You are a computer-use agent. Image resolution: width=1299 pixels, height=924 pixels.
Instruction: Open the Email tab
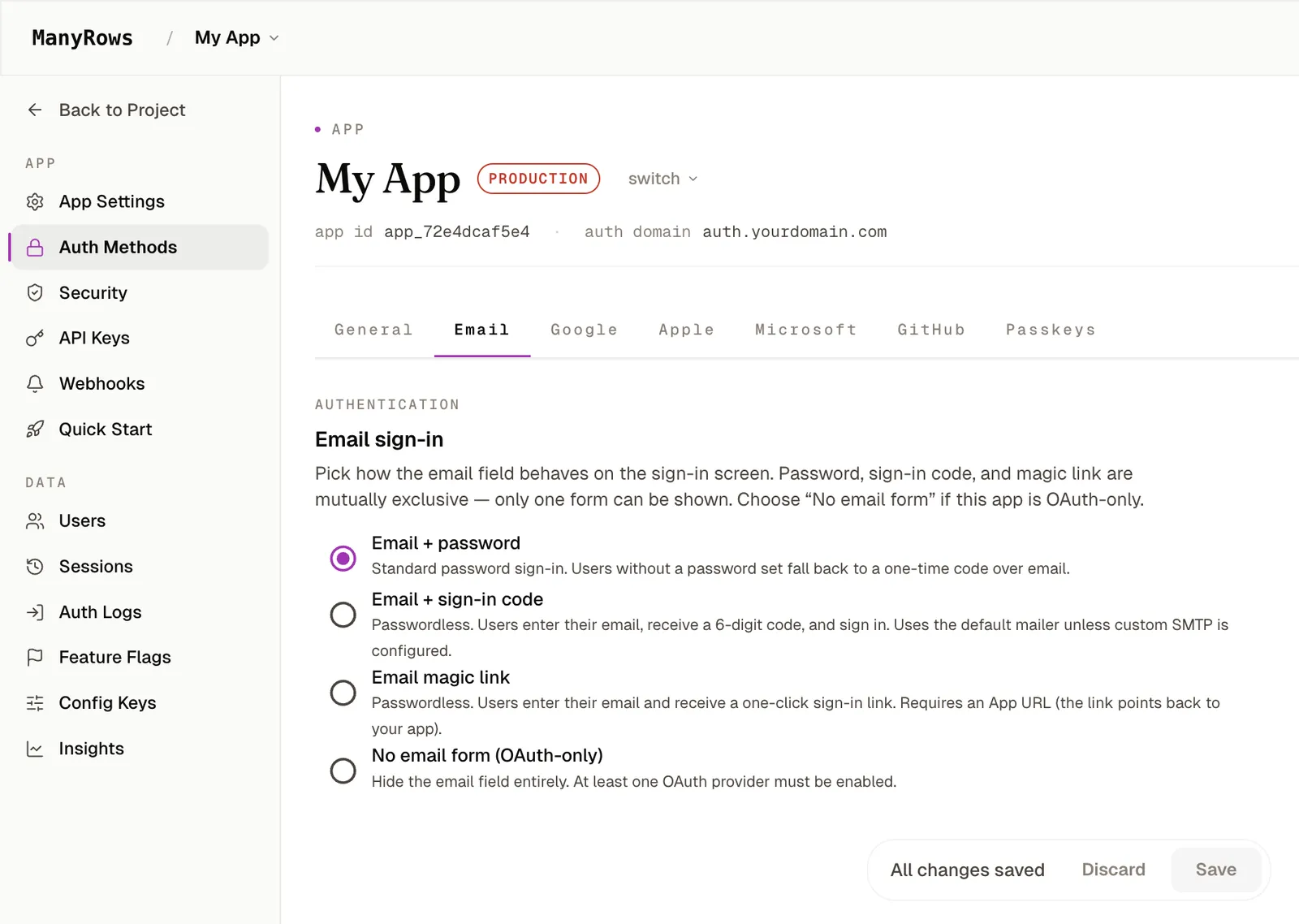point(481,330)
